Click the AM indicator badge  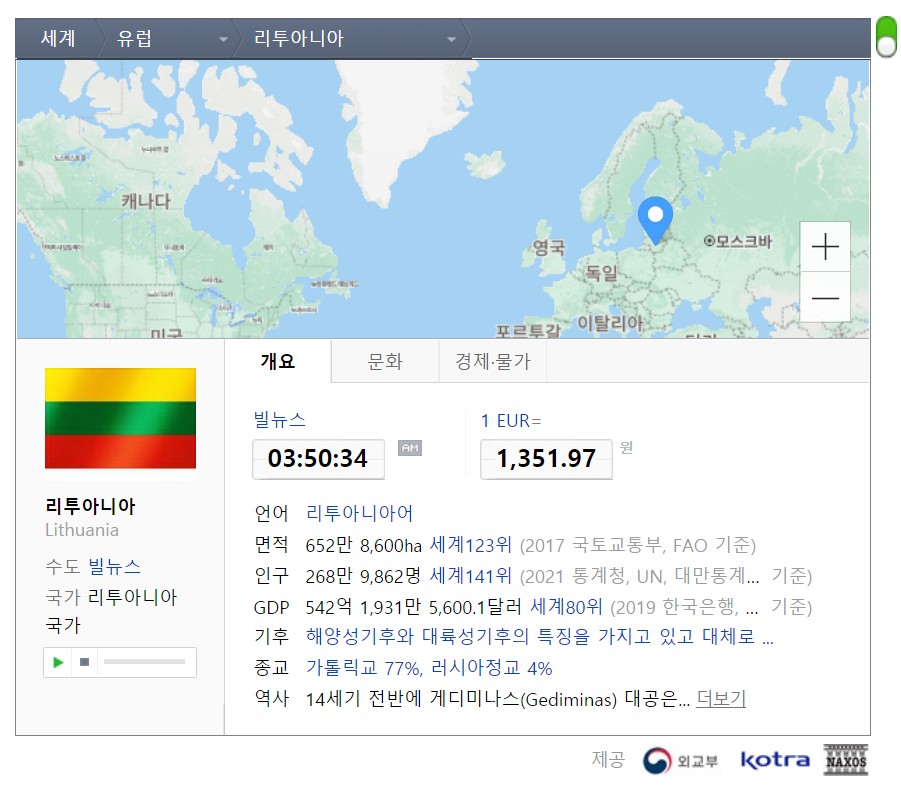[410, 448]
